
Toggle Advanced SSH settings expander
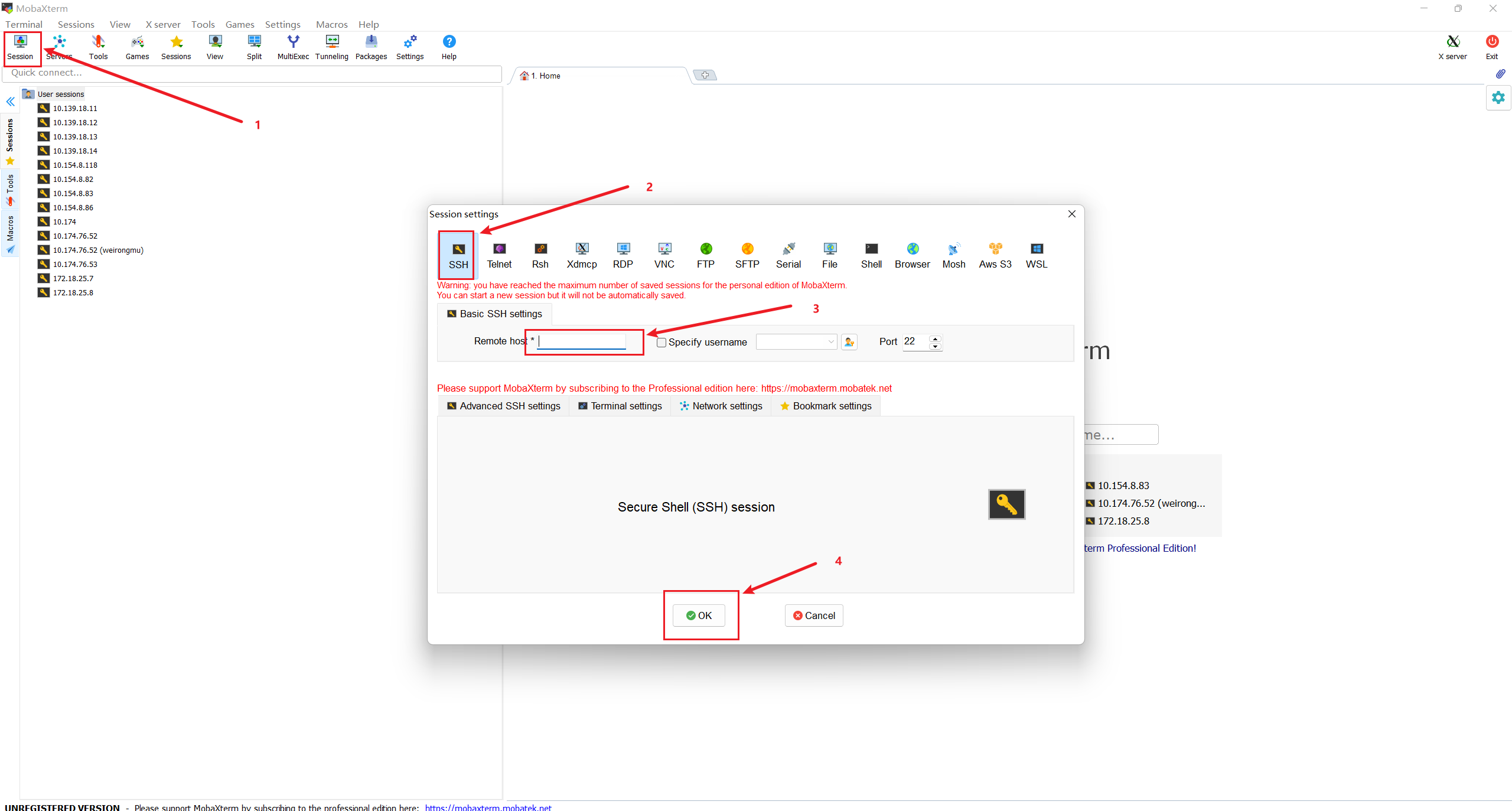[504, 406]
